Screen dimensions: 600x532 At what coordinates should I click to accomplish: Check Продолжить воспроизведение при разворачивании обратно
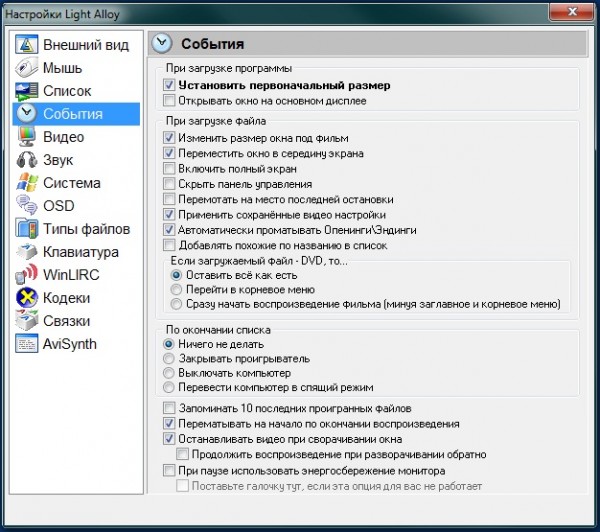tap(182, 454)
